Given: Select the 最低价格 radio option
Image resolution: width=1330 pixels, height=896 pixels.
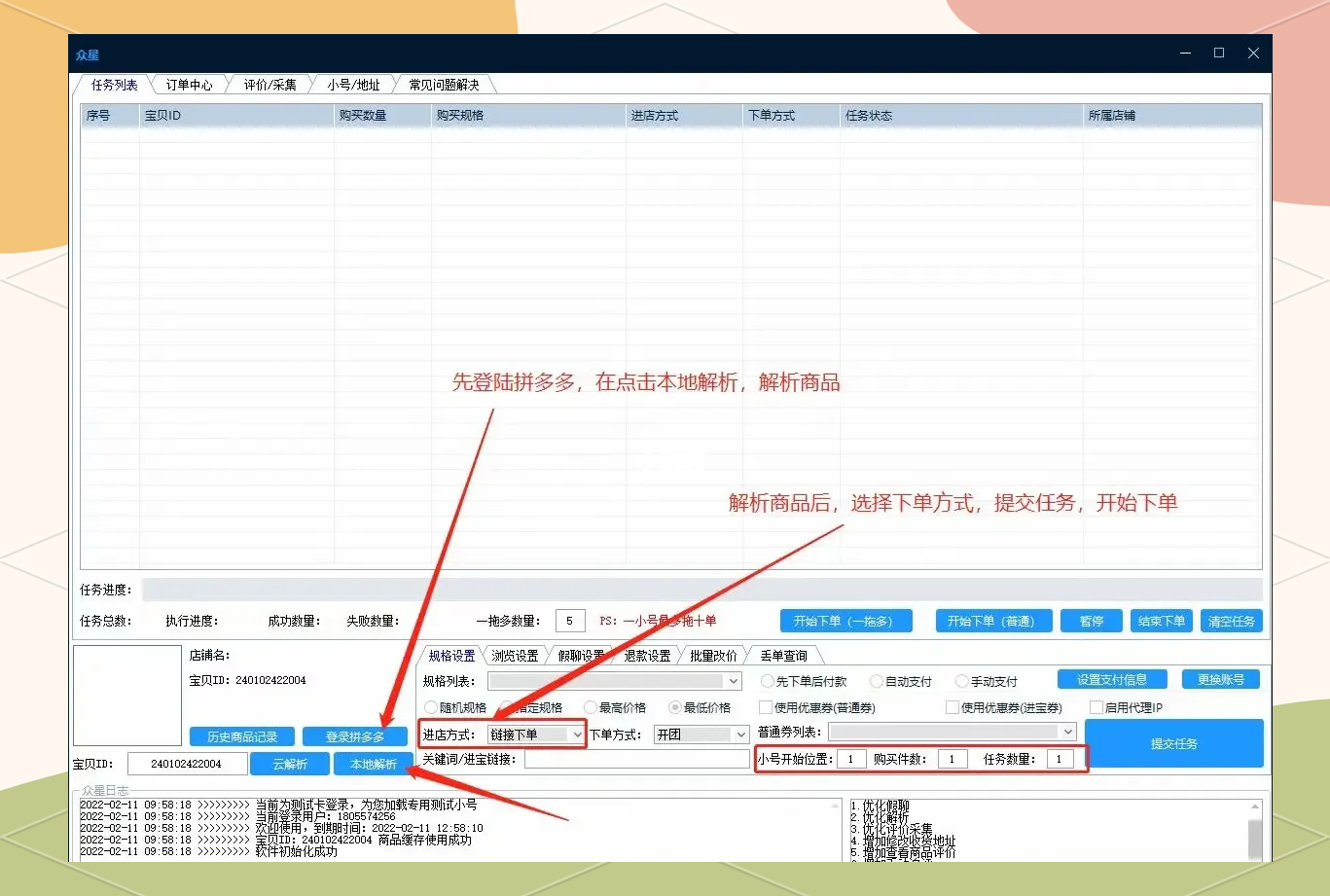Looking at the screenshot, I should [x=700, y=708].
